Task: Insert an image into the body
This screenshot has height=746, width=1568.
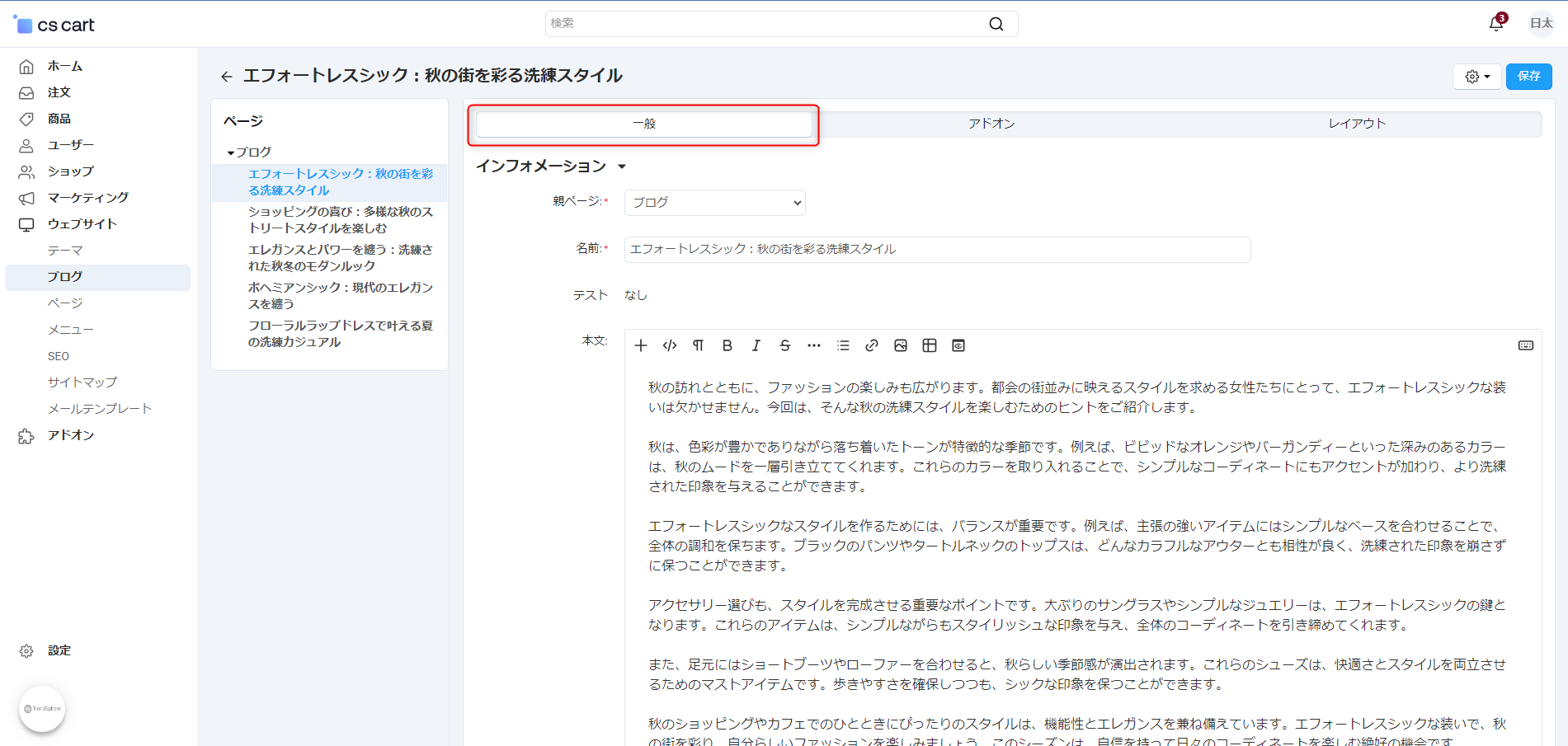Action: [x=900, y=345]
